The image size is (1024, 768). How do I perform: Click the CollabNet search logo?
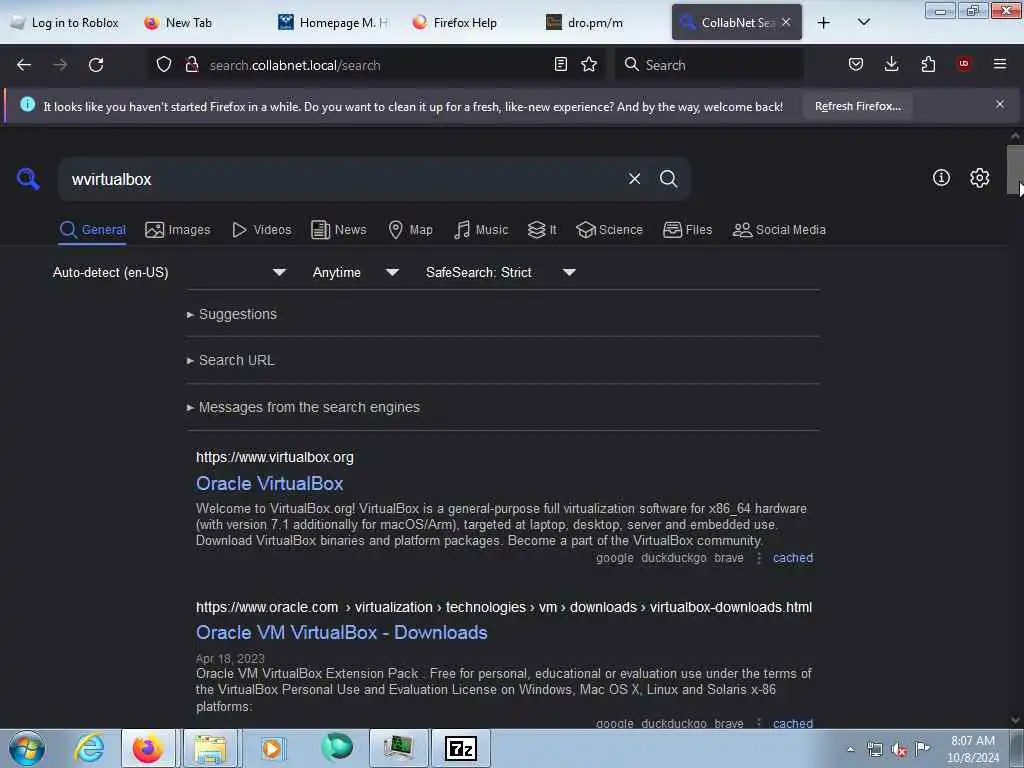pyautogui.click(x=28, y=178)
